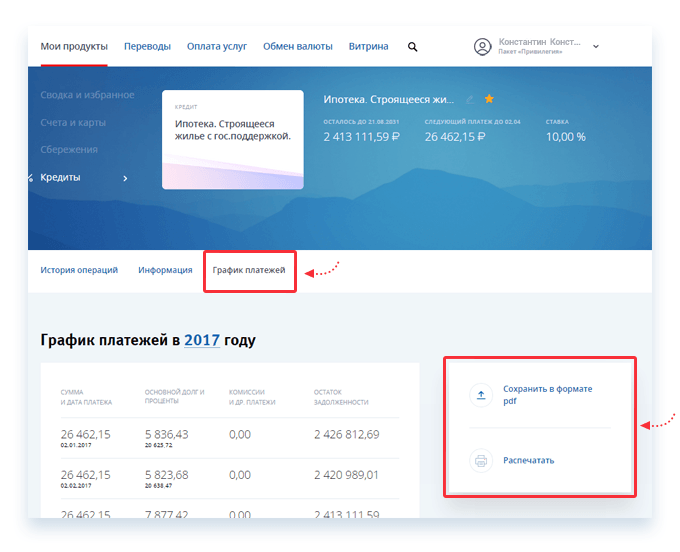Click the search magnifier icon
Image resolution: width=680 pixels, height=552 pixels.
point(413,47)
